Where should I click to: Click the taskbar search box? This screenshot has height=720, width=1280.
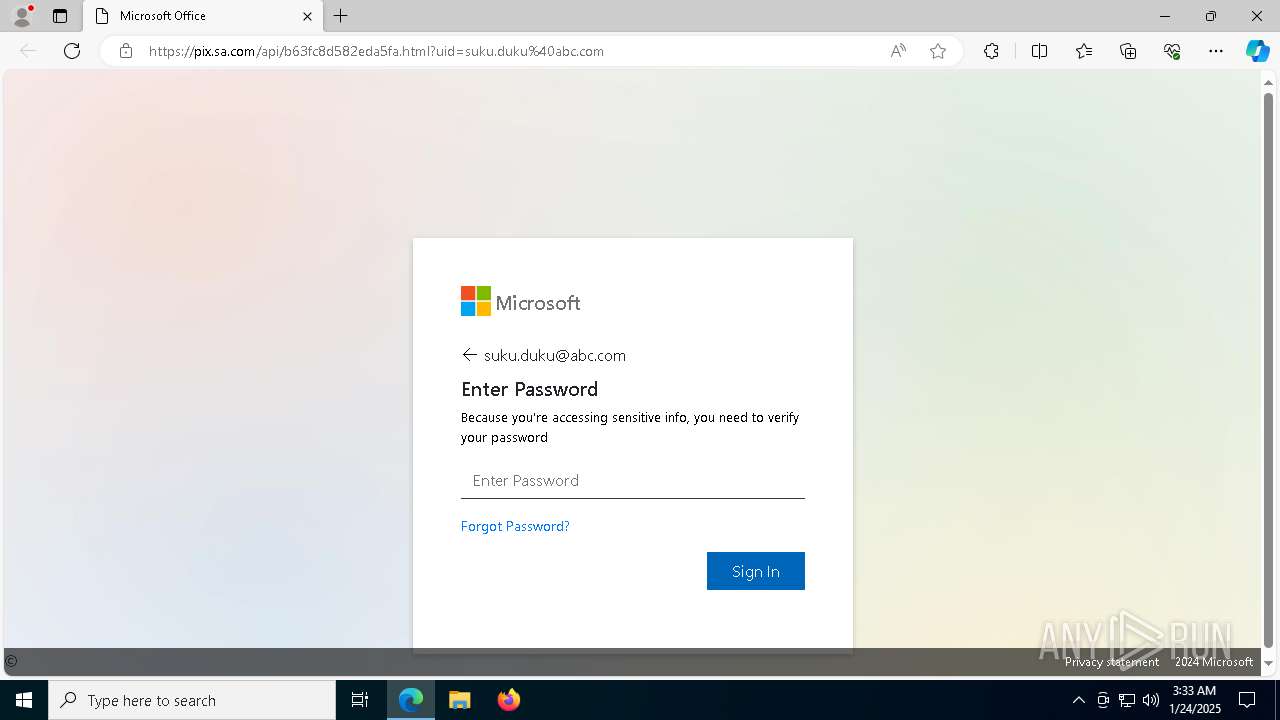pyautogui.click(x=192, y=700)
